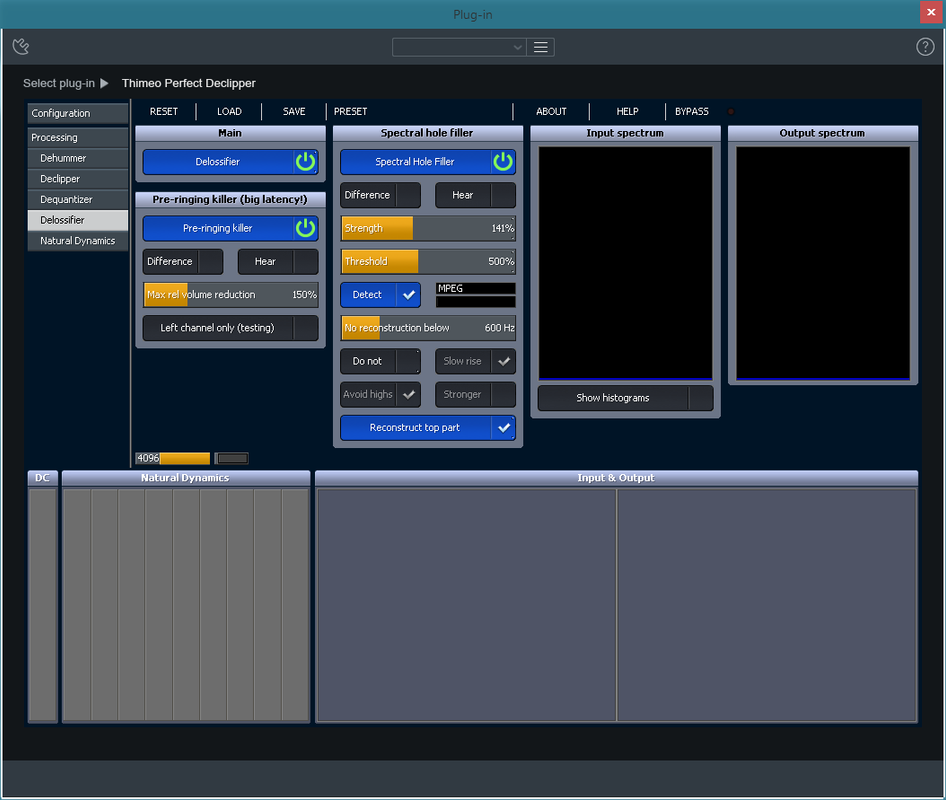Click the Thimeo Perfect Declipper title
The image size is (946, 800).
click(x=189, y=83)
